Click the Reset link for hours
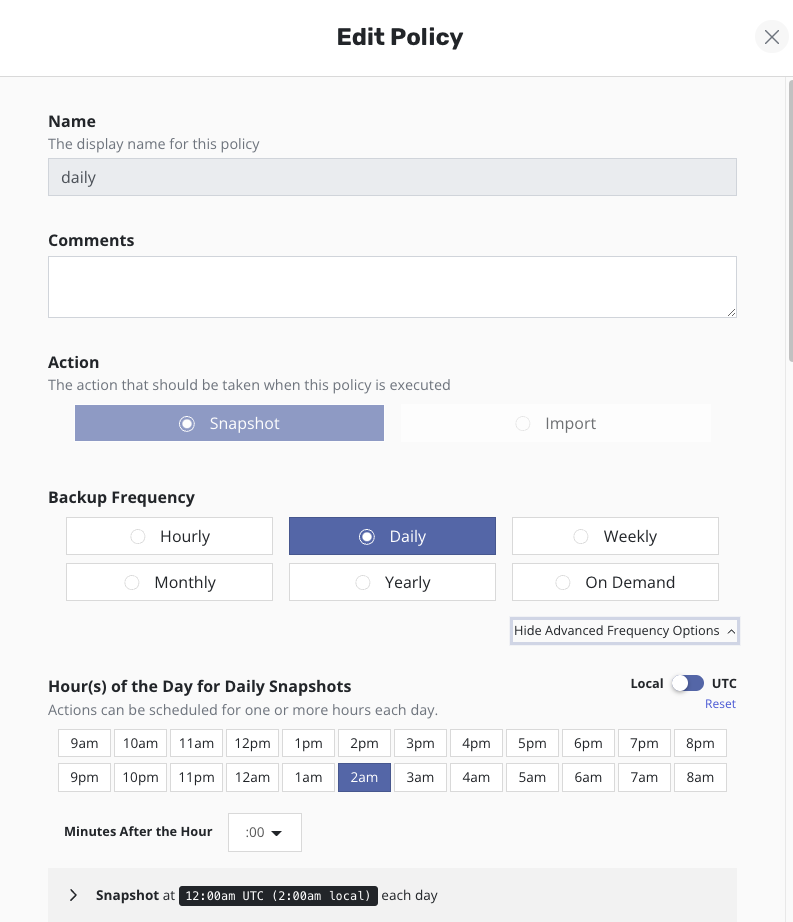 [x=720, y=704]
